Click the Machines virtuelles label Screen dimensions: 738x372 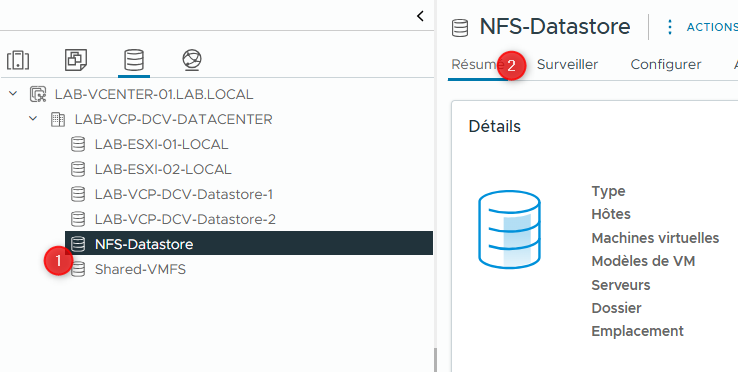point(655,238)
